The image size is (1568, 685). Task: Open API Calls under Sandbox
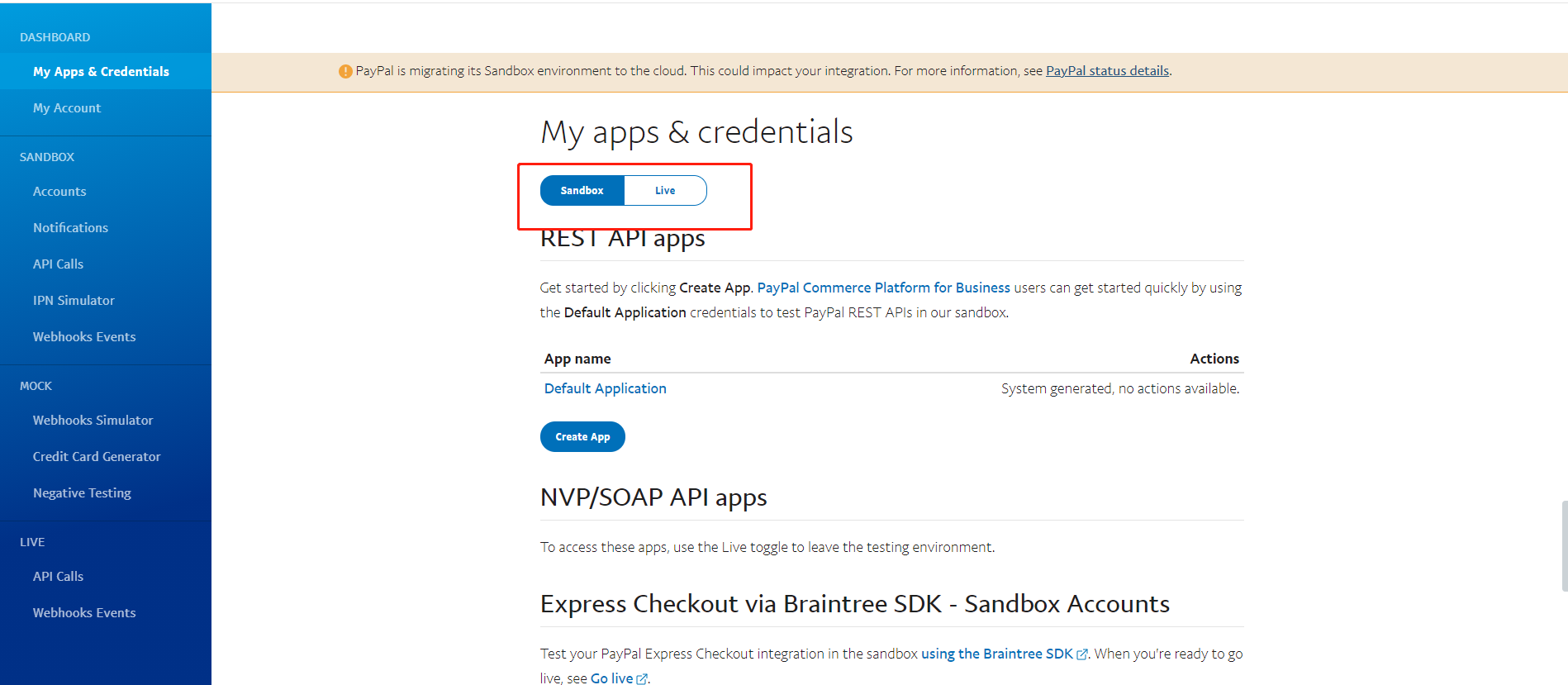point(106,264)
